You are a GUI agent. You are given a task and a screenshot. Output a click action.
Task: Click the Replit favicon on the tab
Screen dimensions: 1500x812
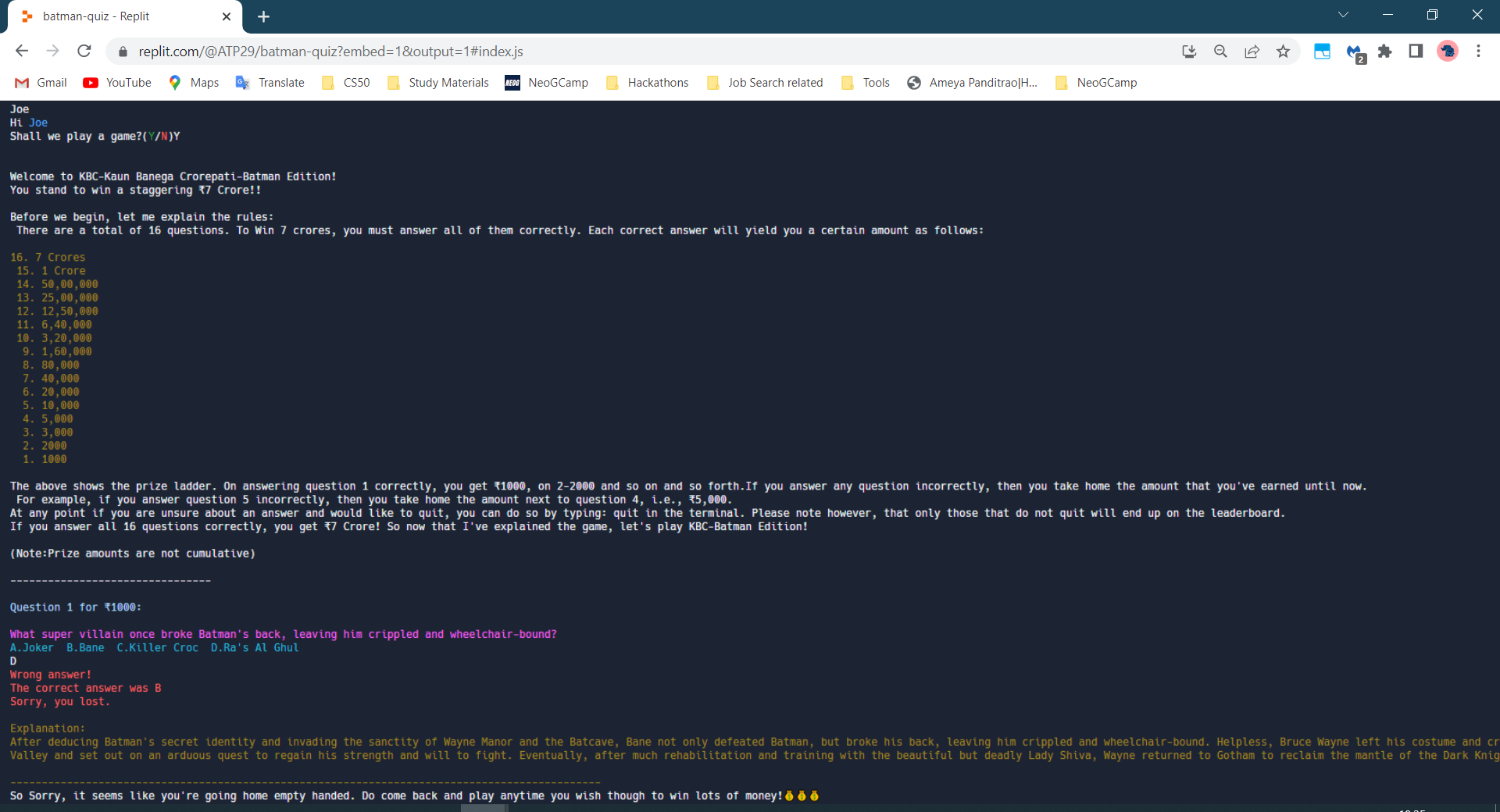click(27, 16)
